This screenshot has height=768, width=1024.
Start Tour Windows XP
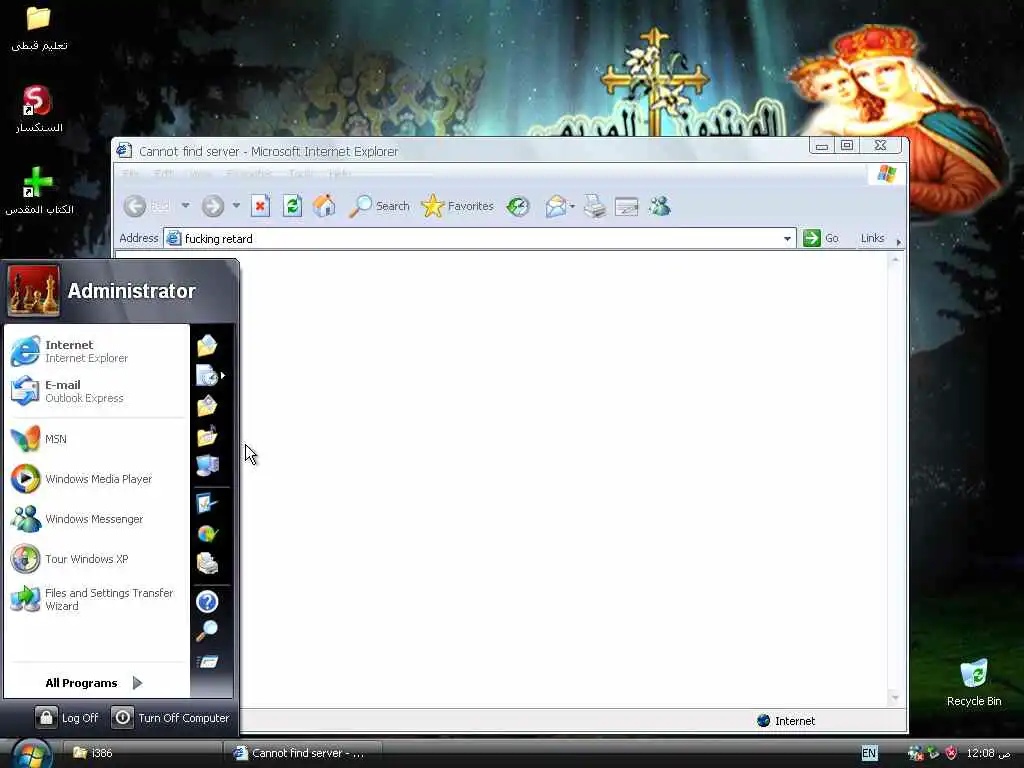click(x=97, y=559)
